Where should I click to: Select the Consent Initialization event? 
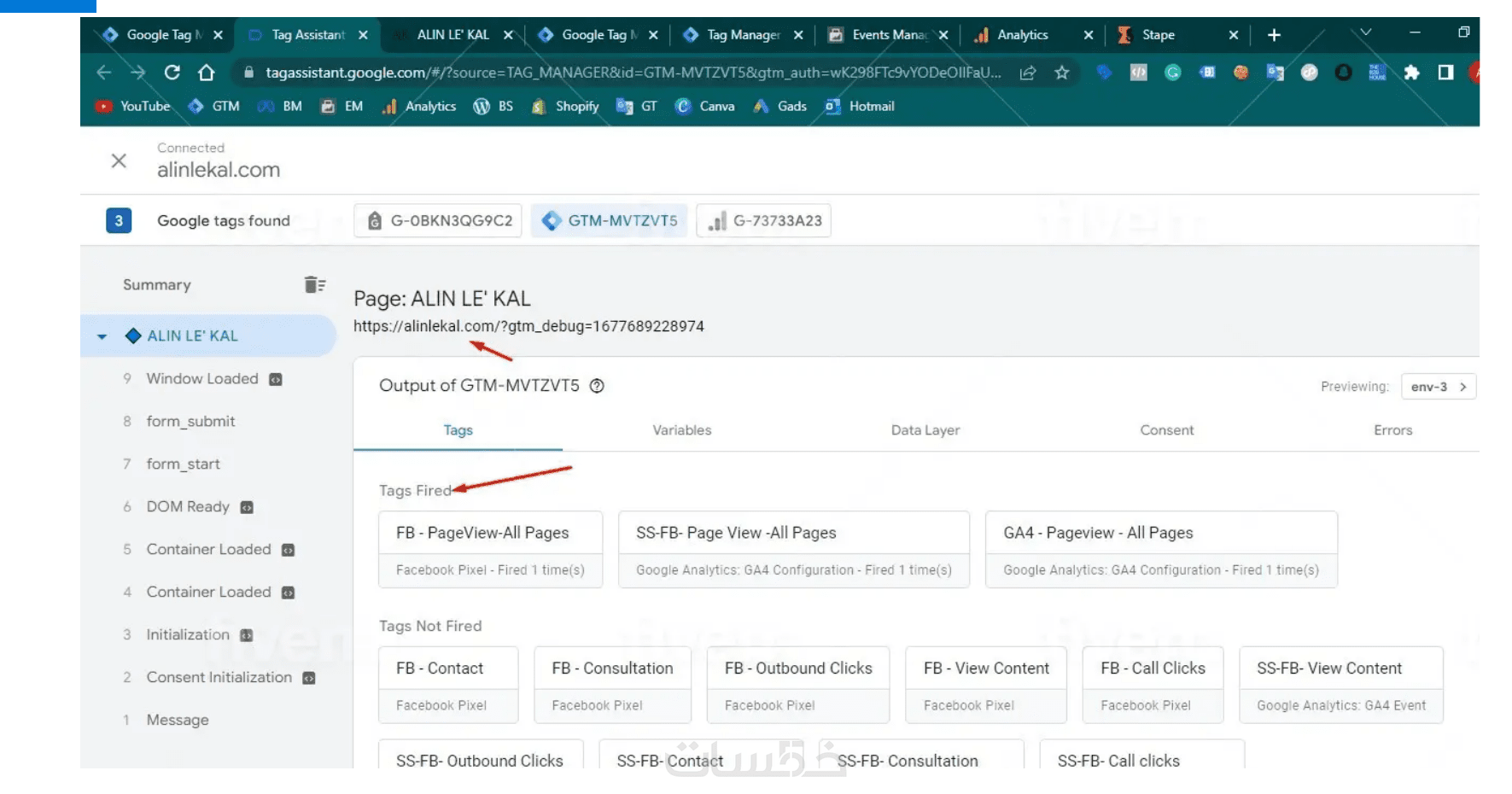click(x=219, y=678)
